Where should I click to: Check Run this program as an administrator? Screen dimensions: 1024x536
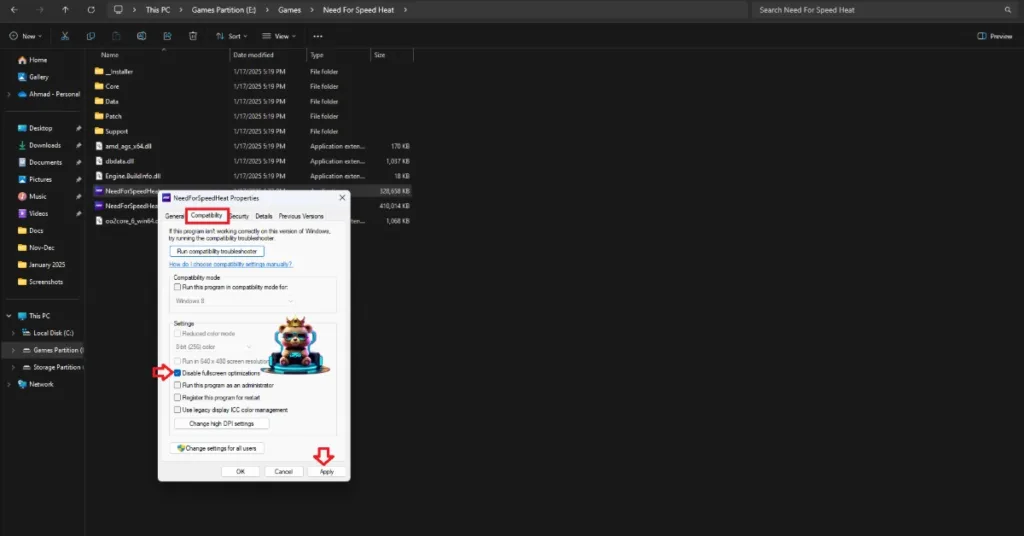177,385
